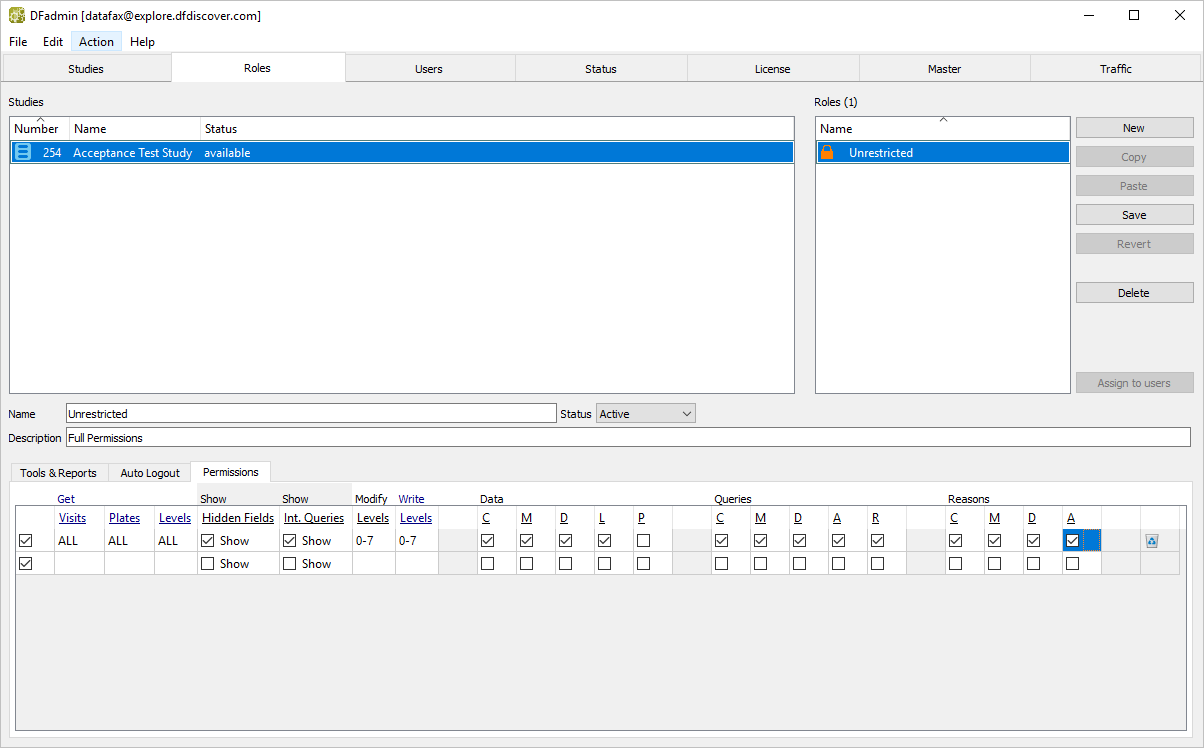Save the current role

click(1134, 215)
